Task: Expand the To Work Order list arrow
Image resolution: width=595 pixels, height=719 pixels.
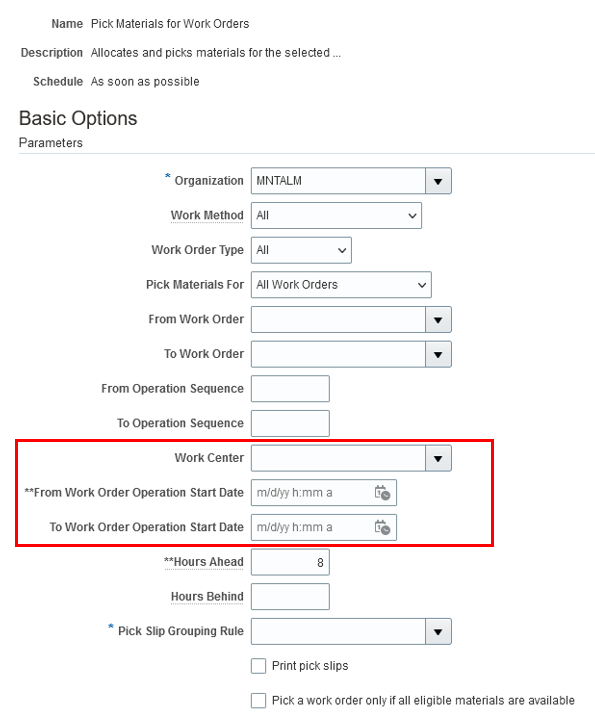Action: 438,354
